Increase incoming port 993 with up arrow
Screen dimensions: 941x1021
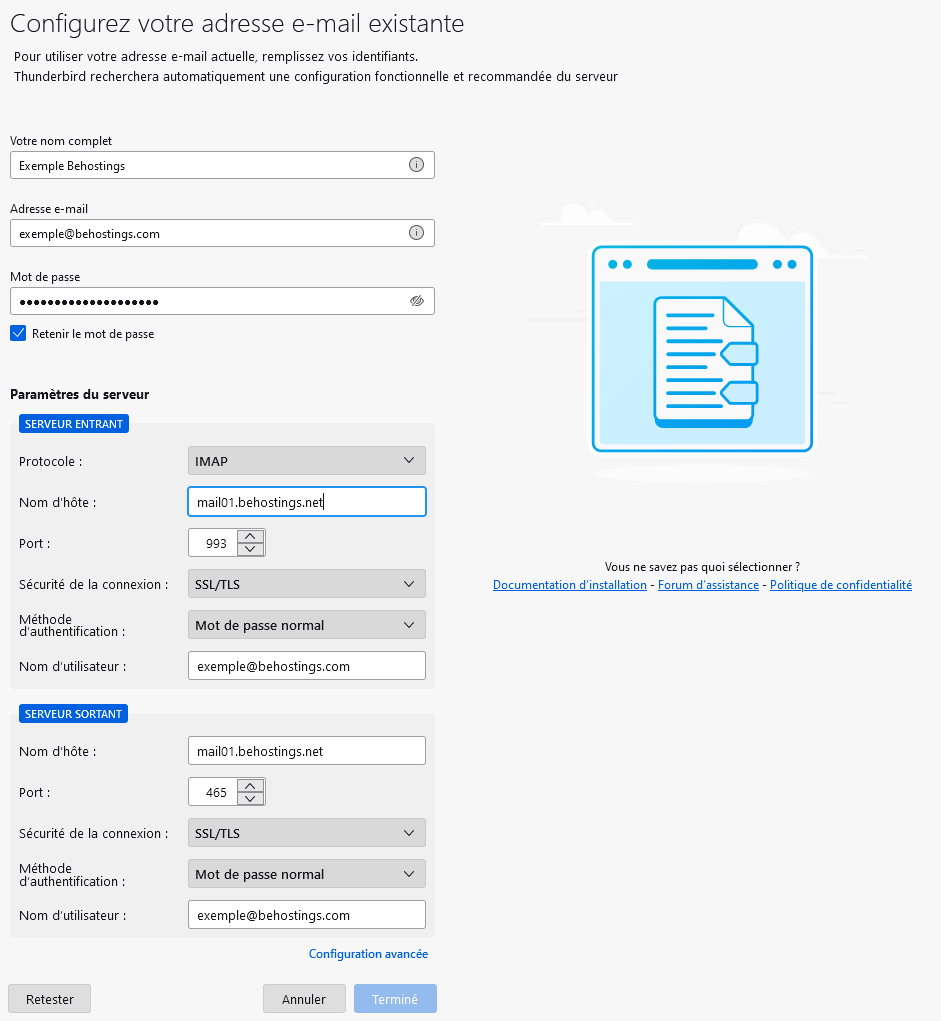tap(251, 537)
